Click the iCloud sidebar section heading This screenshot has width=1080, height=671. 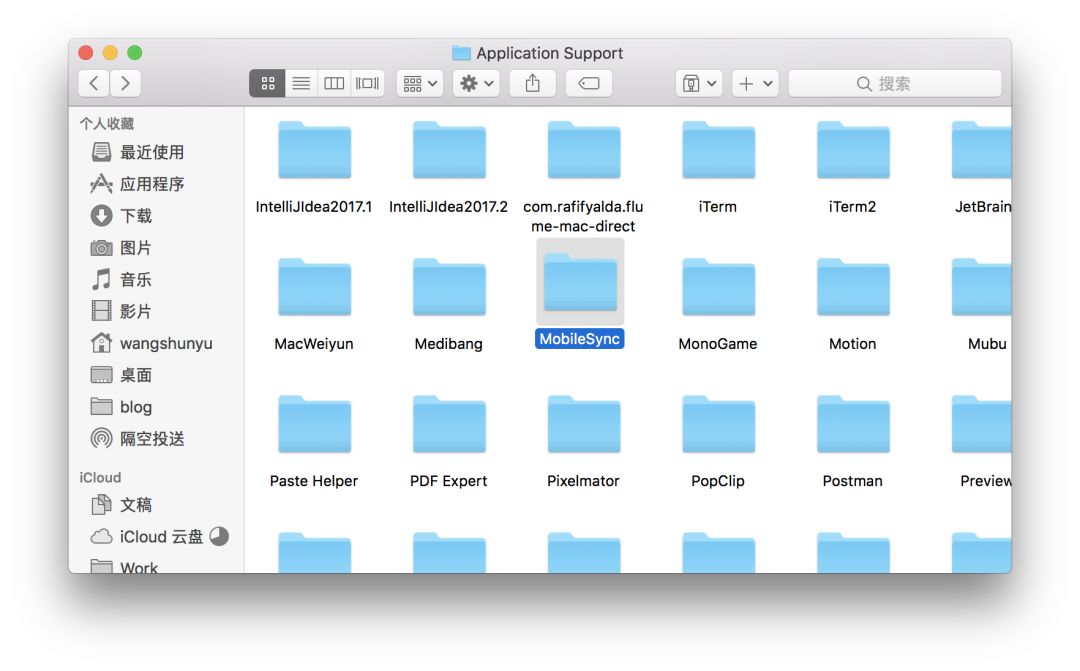click(100, 477)
